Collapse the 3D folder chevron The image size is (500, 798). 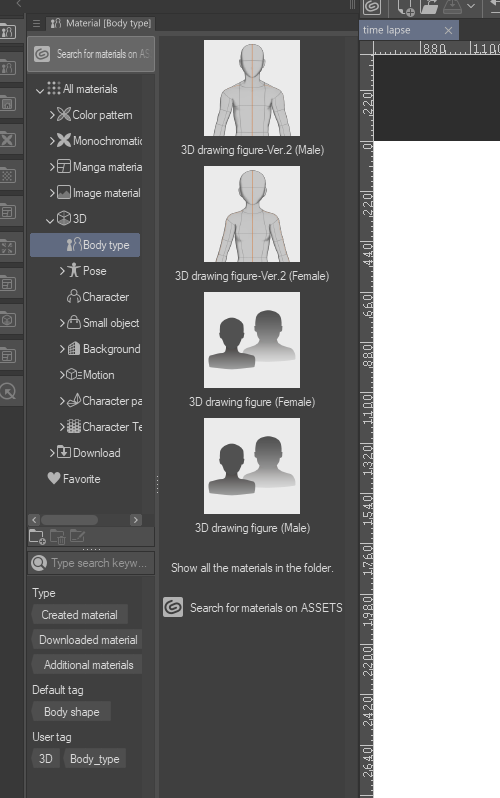(50, 220)
